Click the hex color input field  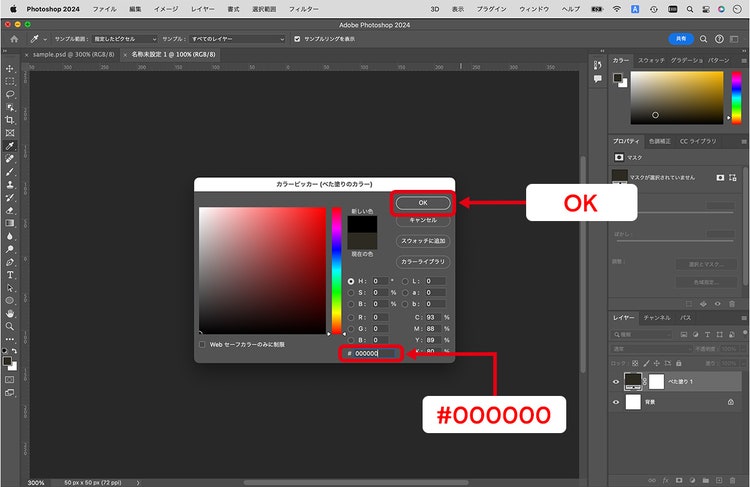coord(374,354)
